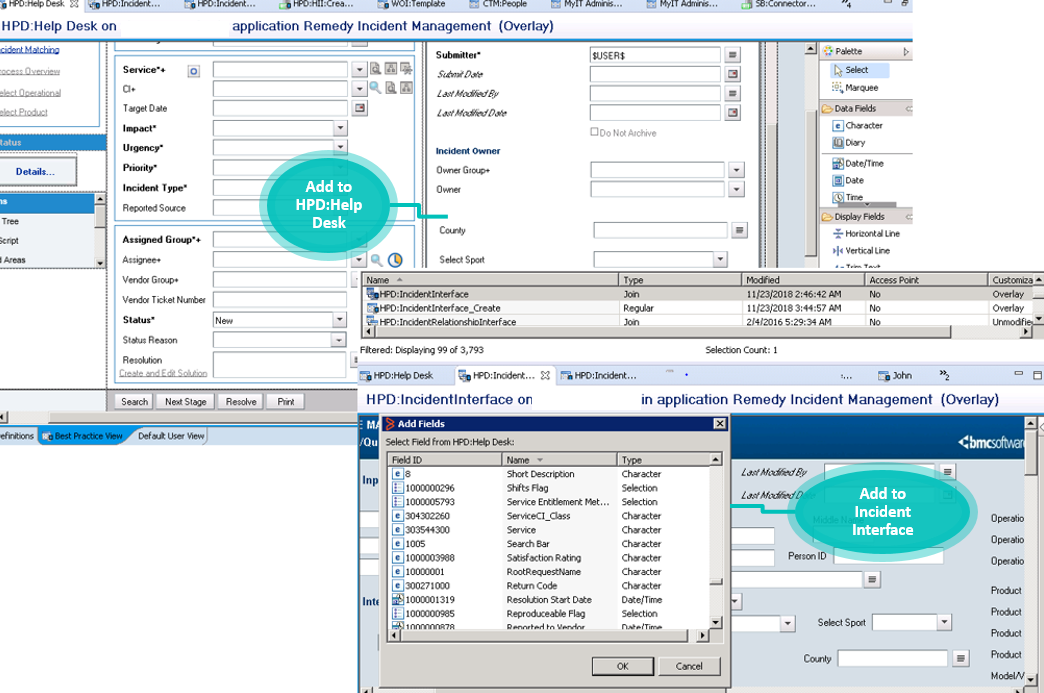Open the calendar button for Last Modified Date
This screenshot has width=1044, height=693.
click(732, 113)
